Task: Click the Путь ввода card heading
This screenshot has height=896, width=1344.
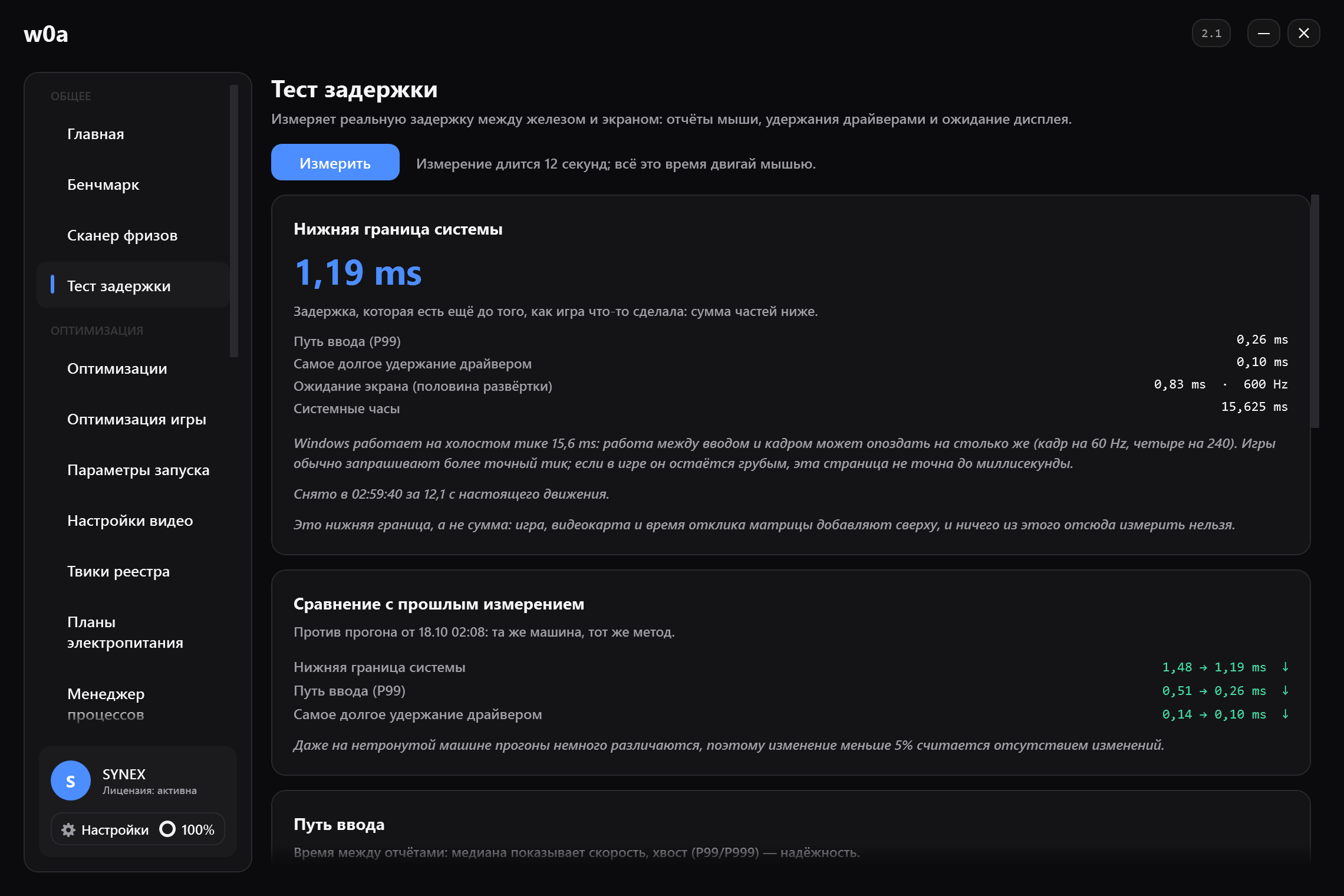Action: (x=339, y=825)
